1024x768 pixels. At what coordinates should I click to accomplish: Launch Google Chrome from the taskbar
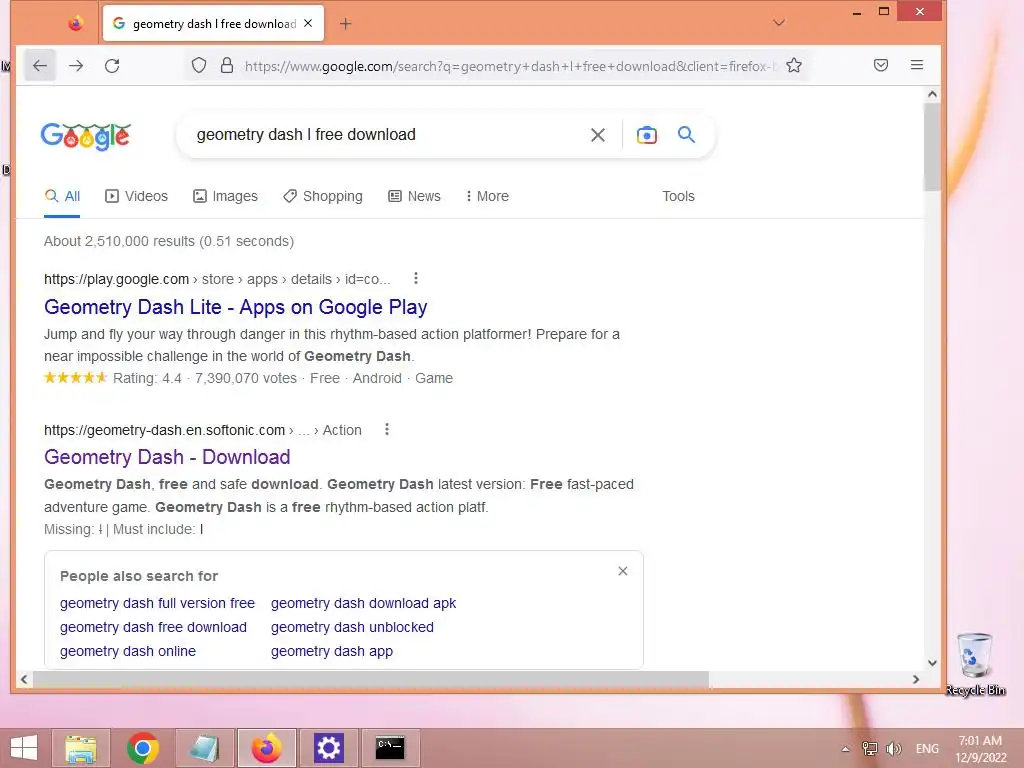point(142,748)
